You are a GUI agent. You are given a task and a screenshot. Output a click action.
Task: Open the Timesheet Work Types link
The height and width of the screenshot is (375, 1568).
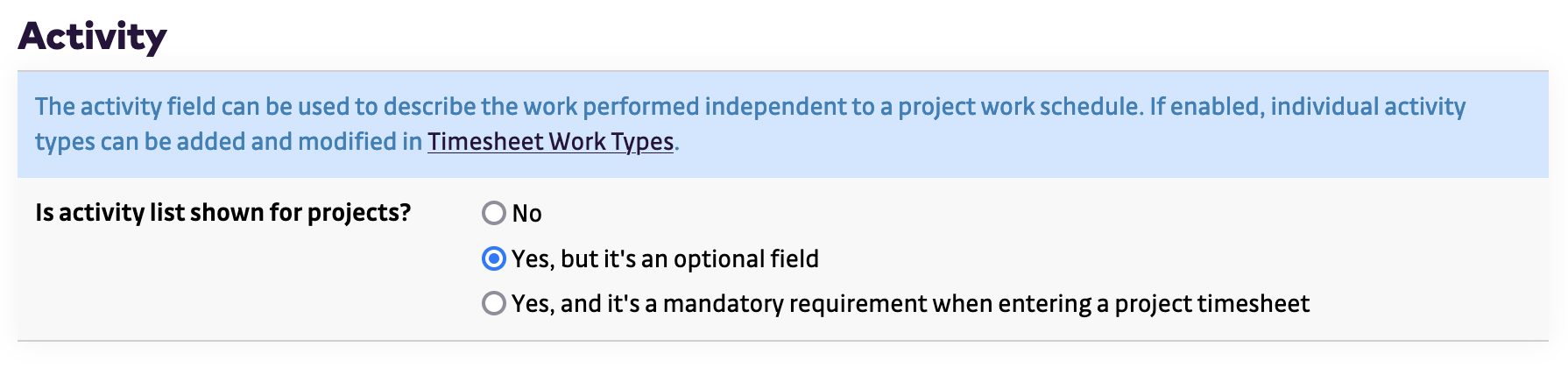coord(550,142)
